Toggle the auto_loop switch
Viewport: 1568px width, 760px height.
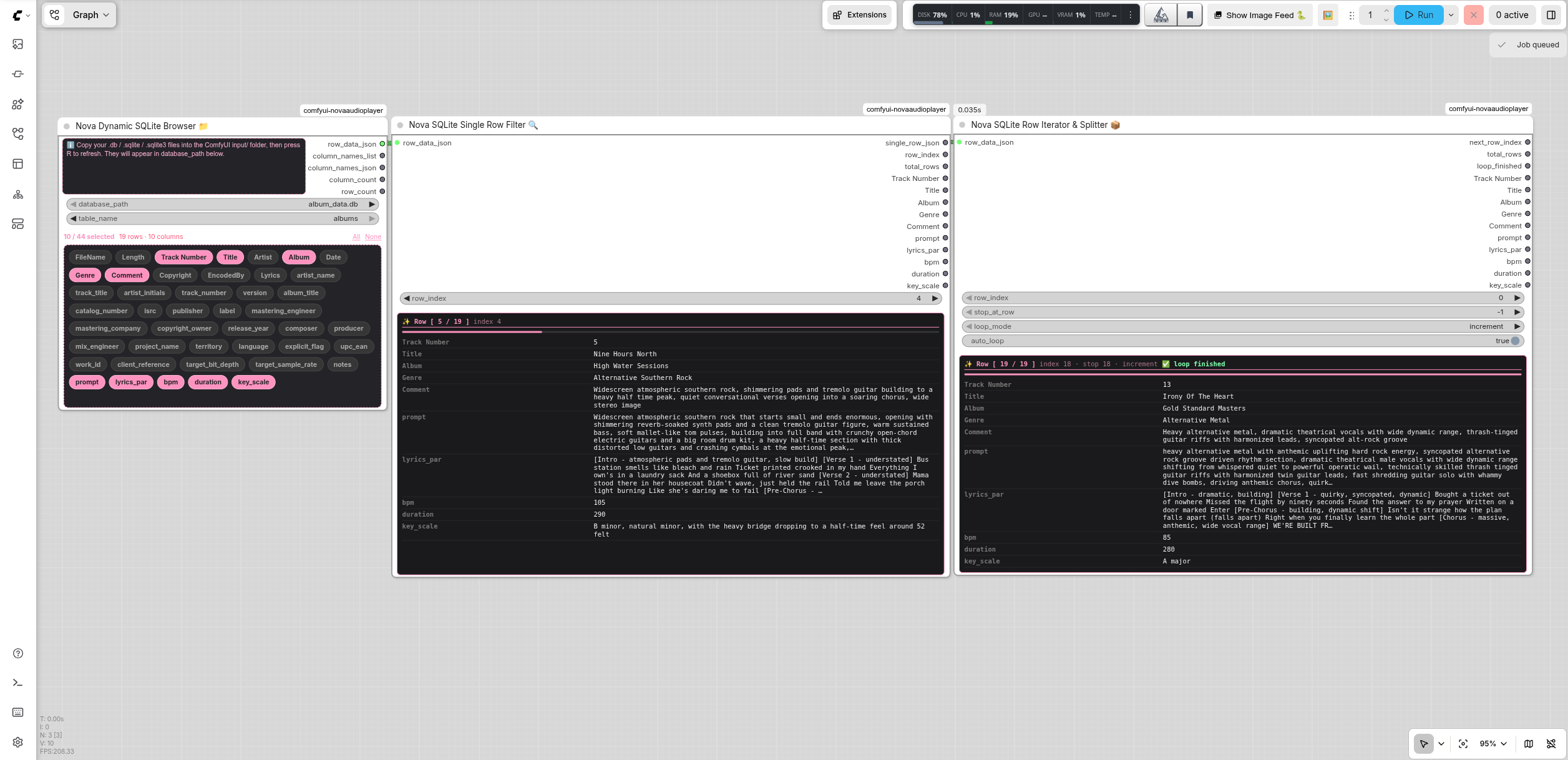1242,341
